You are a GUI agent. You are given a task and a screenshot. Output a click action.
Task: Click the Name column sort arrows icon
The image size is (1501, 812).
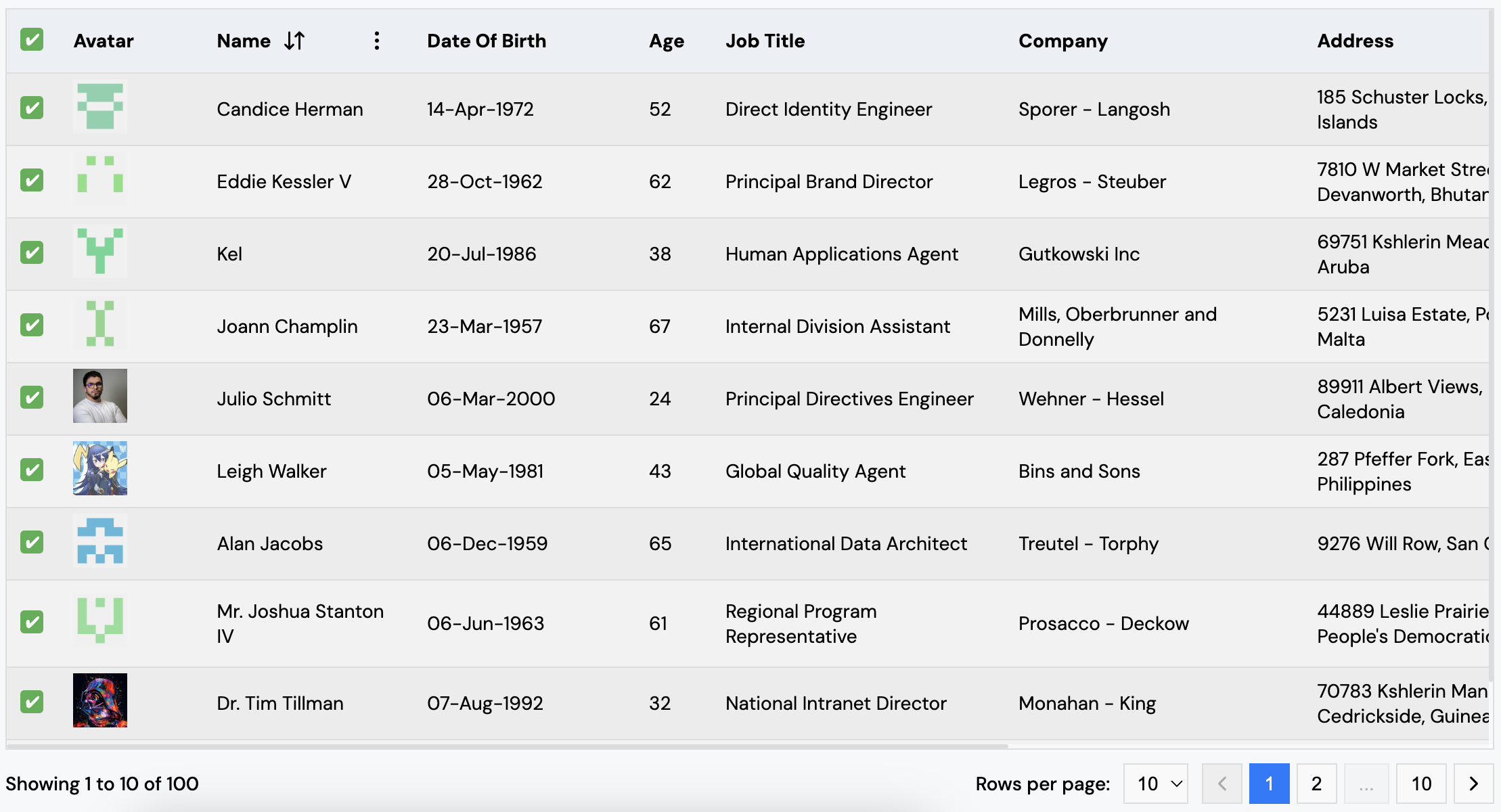pos(294,41)
